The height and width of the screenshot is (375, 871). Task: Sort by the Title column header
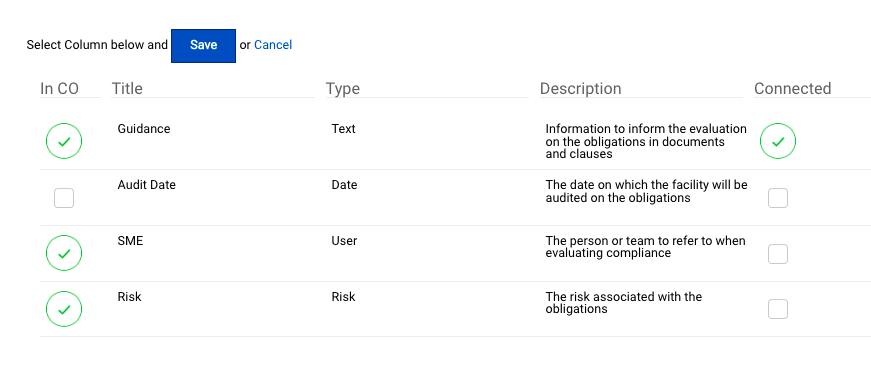tap(127, 89)
